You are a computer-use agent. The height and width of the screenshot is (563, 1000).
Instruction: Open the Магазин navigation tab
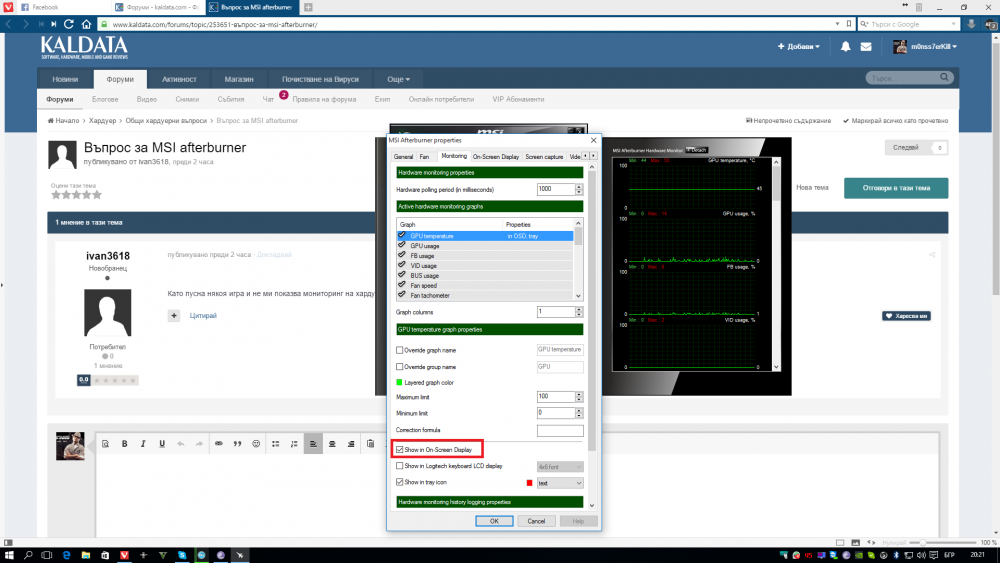pos(239,79)
